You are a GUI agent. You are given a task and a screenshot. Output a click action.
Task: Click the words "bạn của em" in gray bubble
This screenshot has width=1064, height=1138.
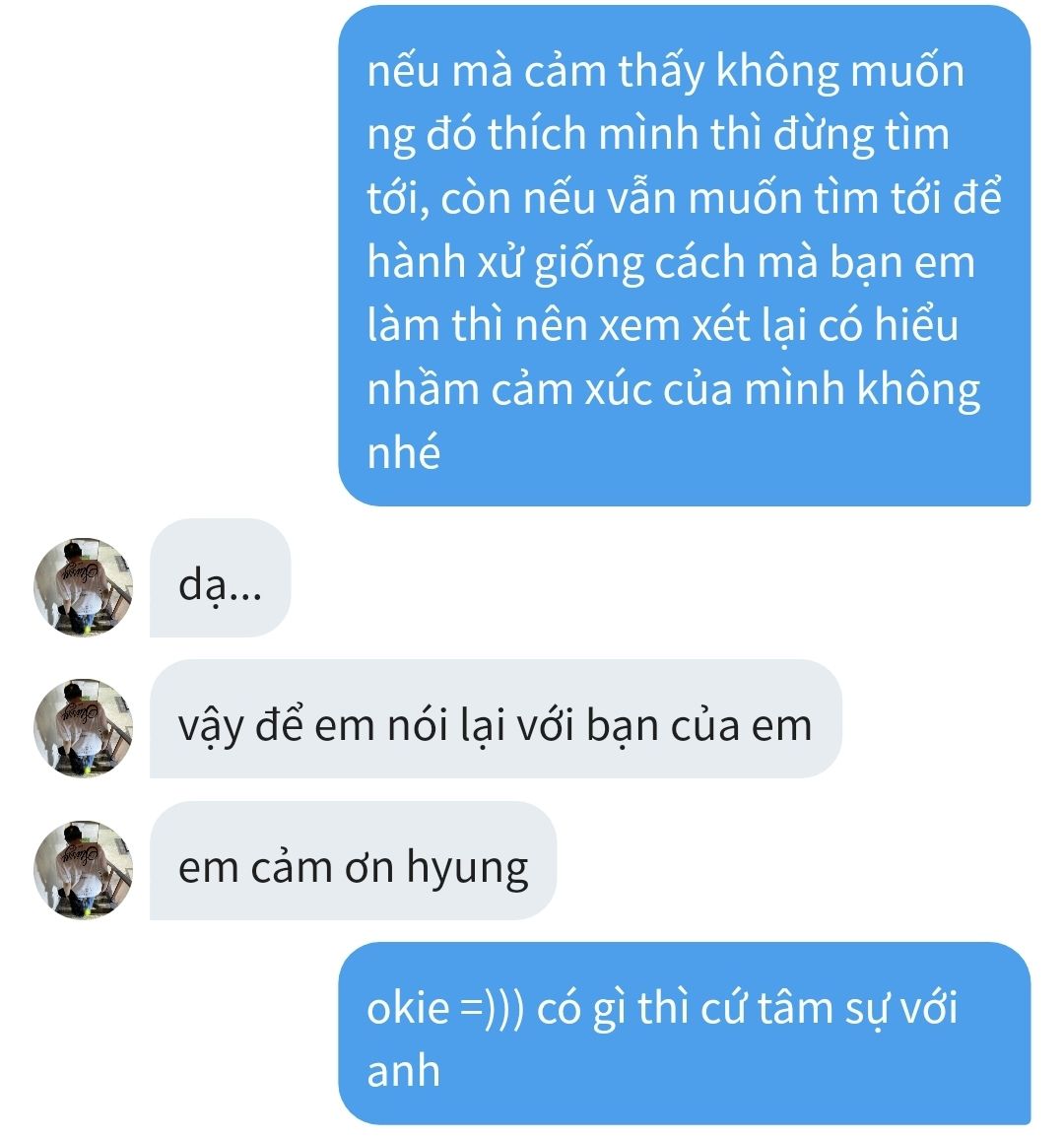click(698, 725)
